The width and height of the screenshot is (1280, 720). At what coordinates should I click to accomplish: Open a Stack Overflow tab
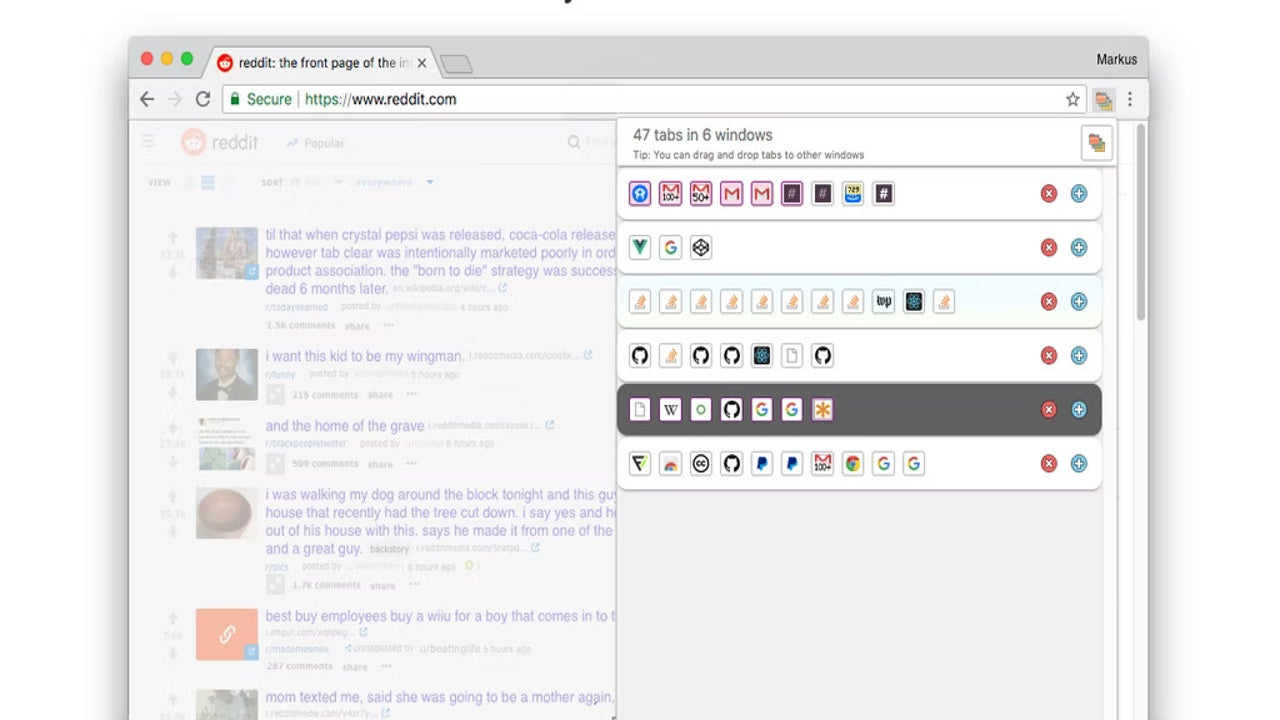tap(639, 301)
